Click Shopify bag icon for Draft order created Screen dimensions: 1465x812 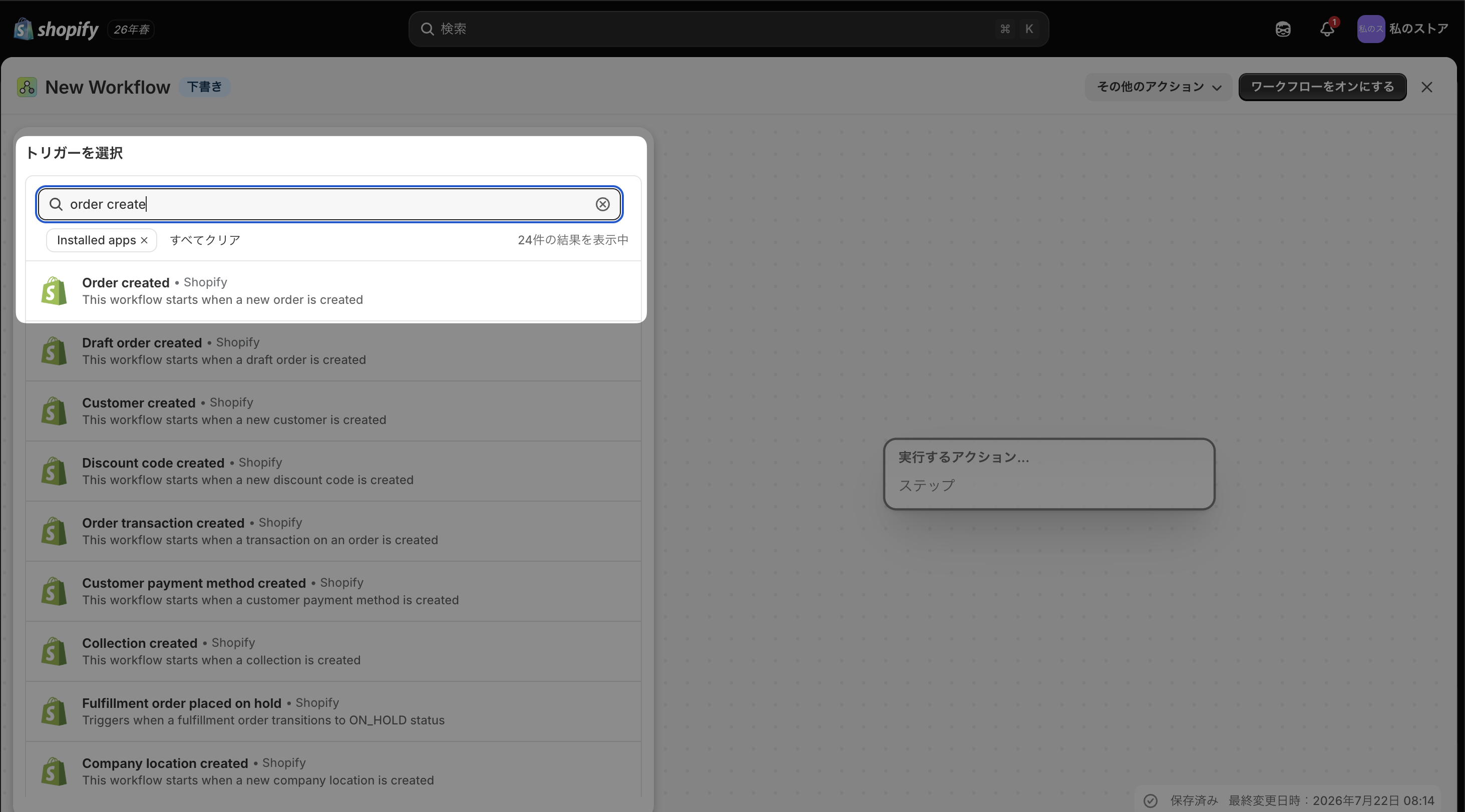tap(54, 351)
